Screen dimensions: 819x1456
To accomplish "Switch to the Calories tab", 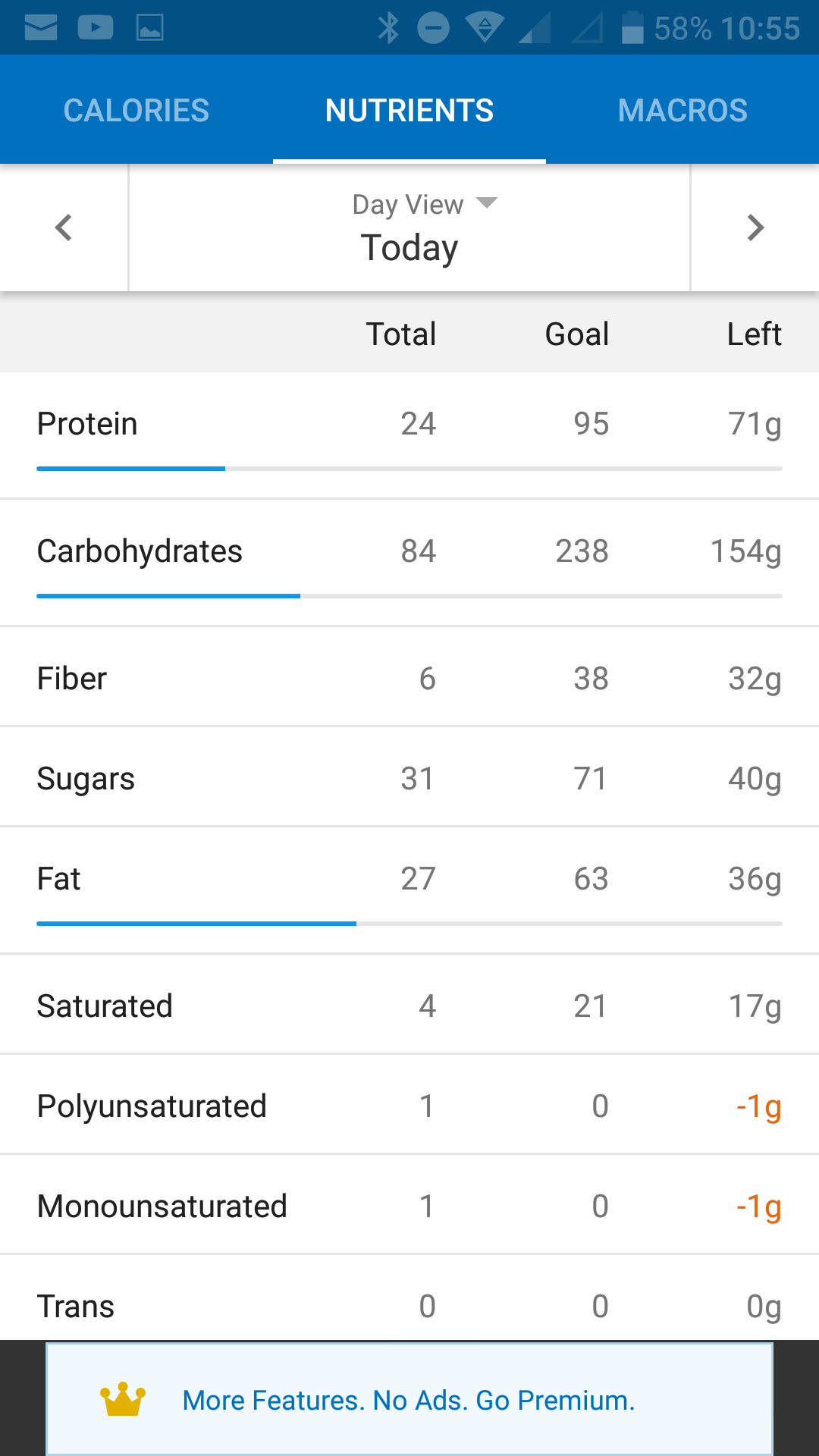I will pos(136,111).
